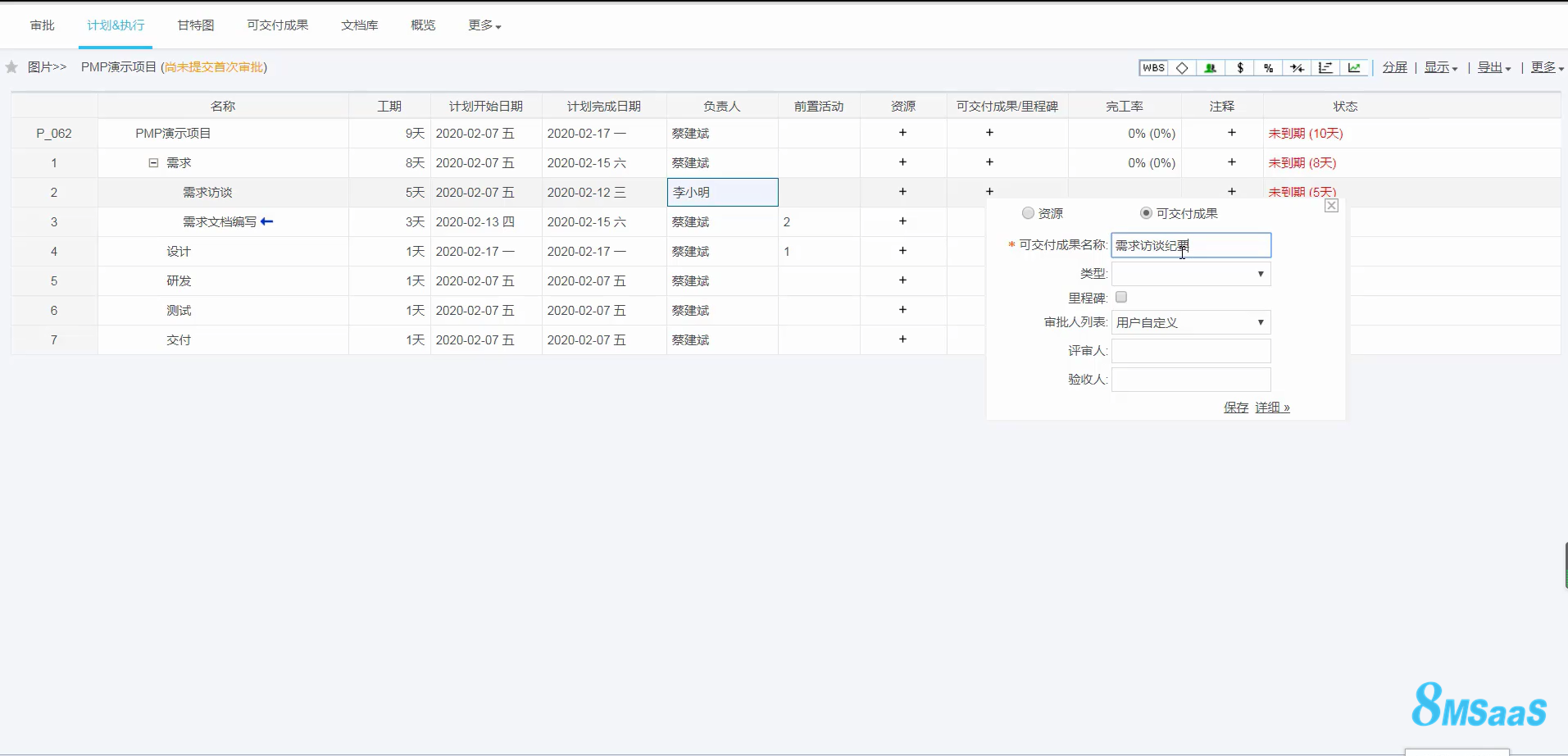Collapse the 需求 tree node
This screenshot has height=756, width=1568.
[153, 163]
